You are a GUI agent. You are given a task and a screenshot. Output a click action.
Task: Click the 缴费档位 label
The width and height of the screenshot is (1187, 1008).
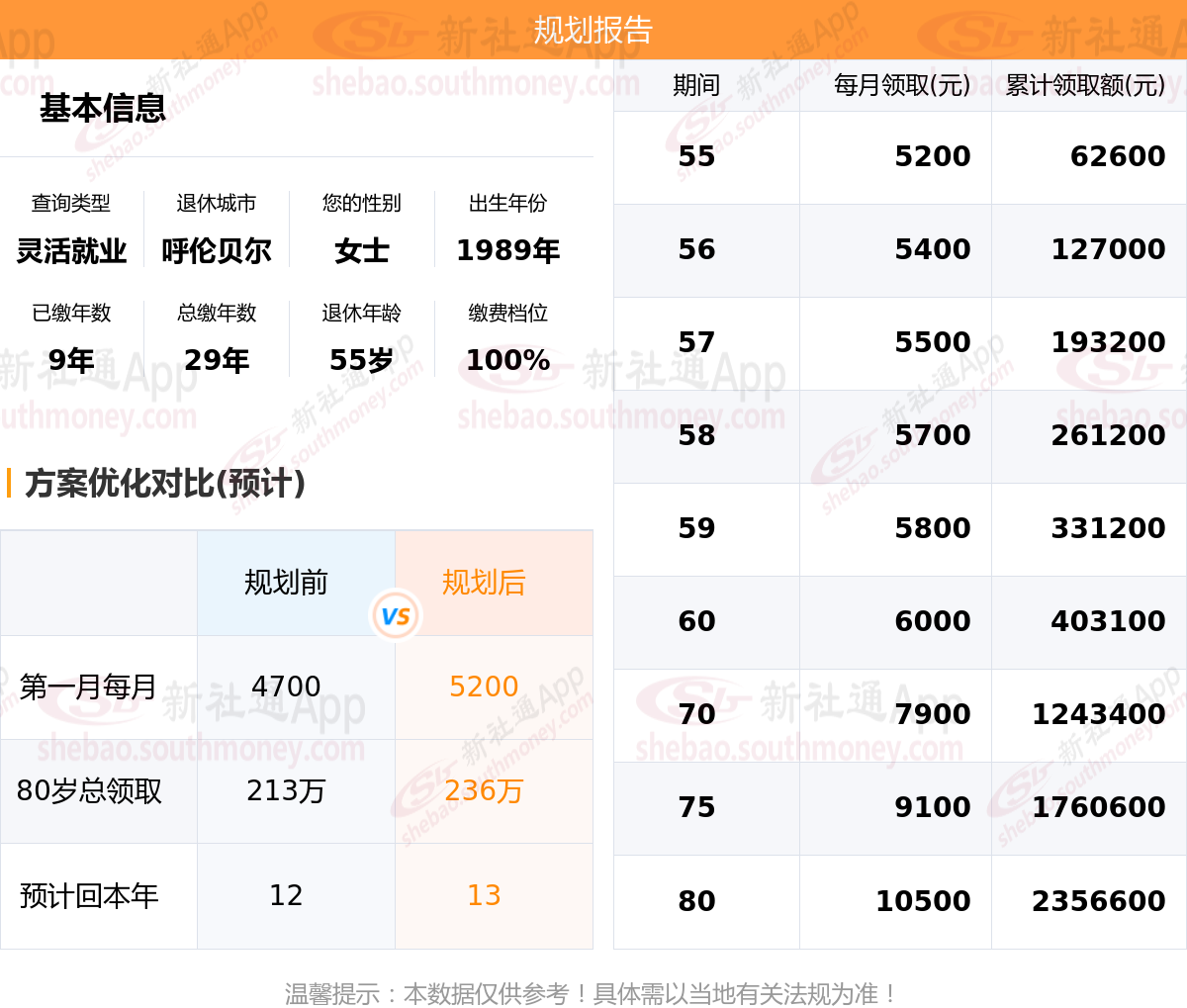(507, 313)
